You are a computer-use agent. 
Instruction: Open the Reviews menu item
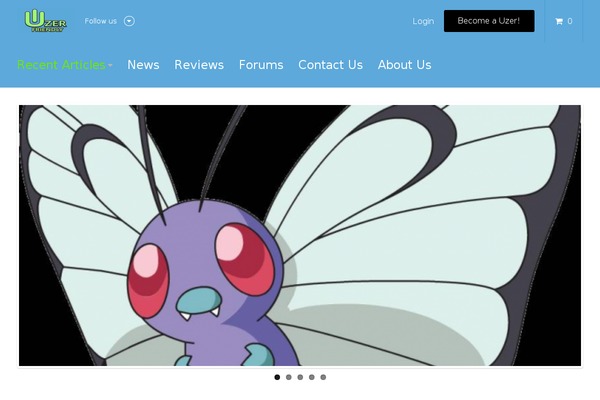click(199, 65)
